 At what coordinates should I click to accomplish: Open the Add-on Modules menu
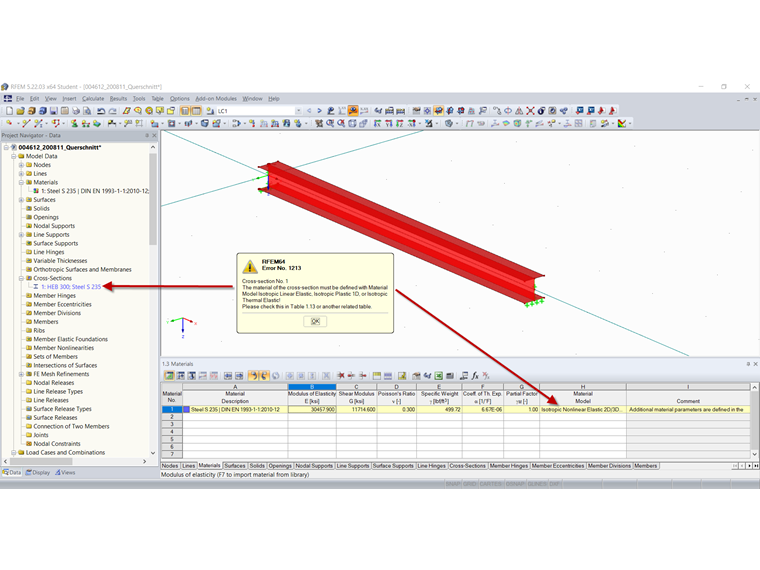(216, 98)
